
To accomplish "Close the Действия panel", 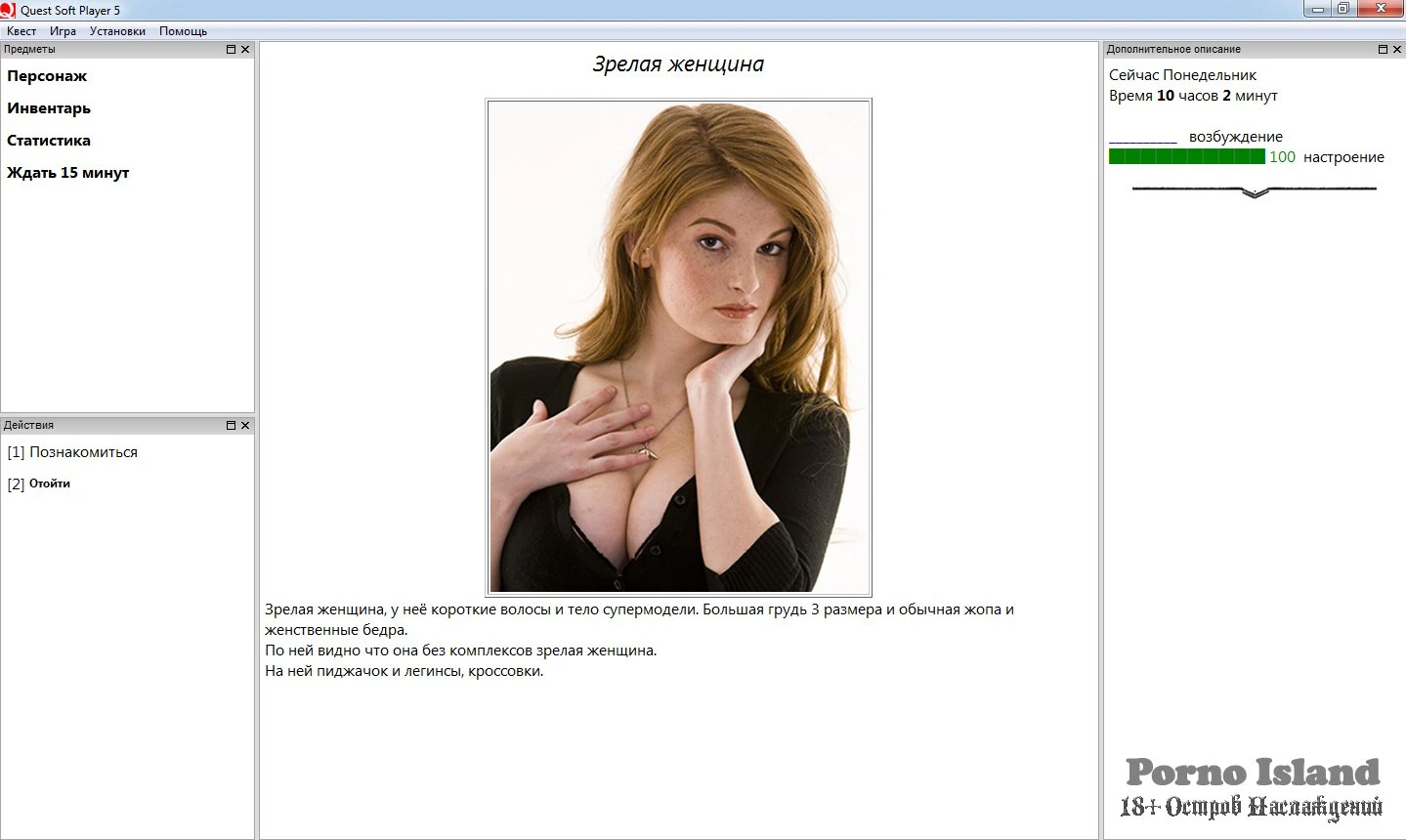I will pyautogui.click(x=245, y=425).
